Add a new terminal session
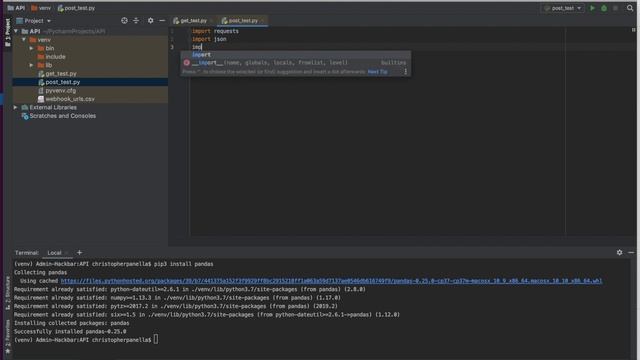 (79, 253)
